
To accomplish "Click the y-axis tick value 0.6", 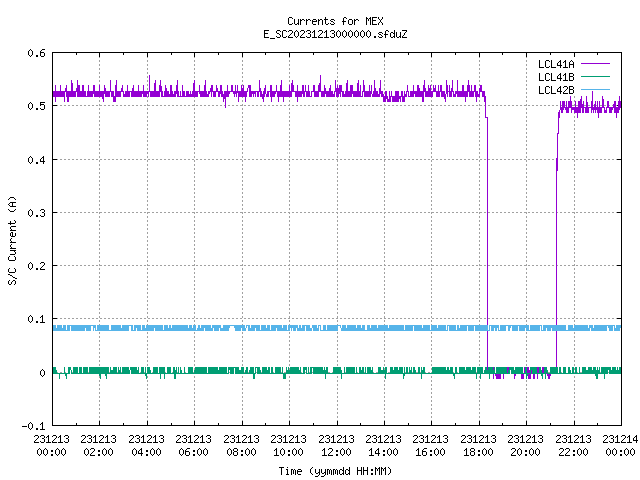I will [x=36, y=53].
